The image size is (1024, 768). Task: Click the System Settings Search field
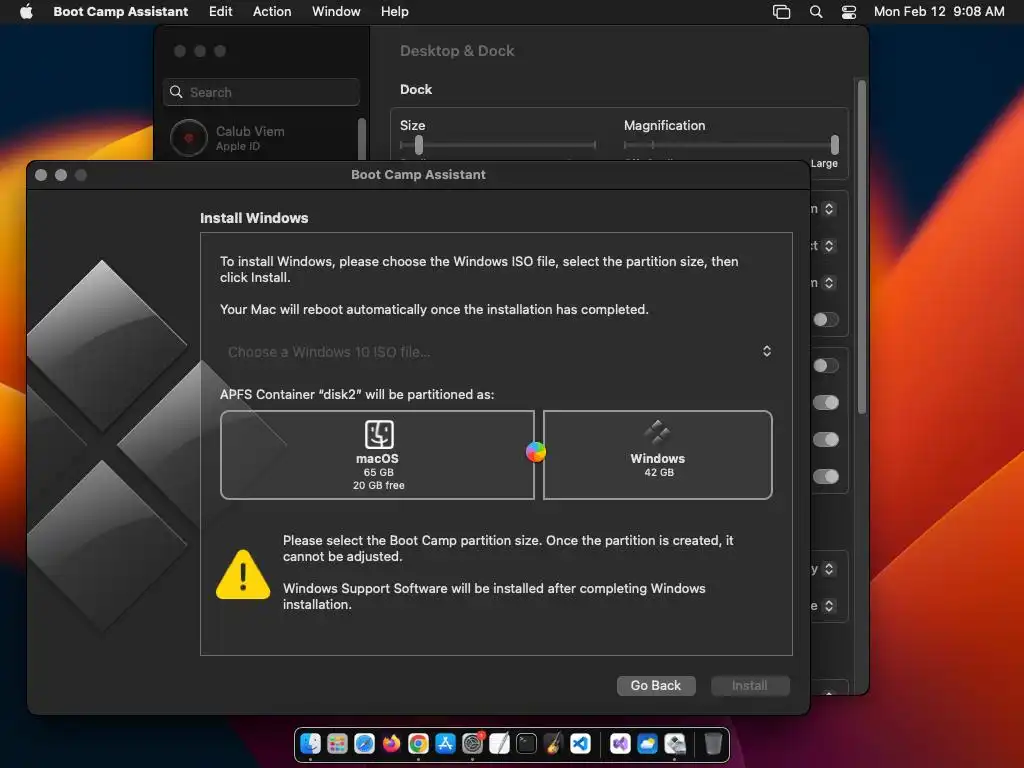click(x=261, y=92)
